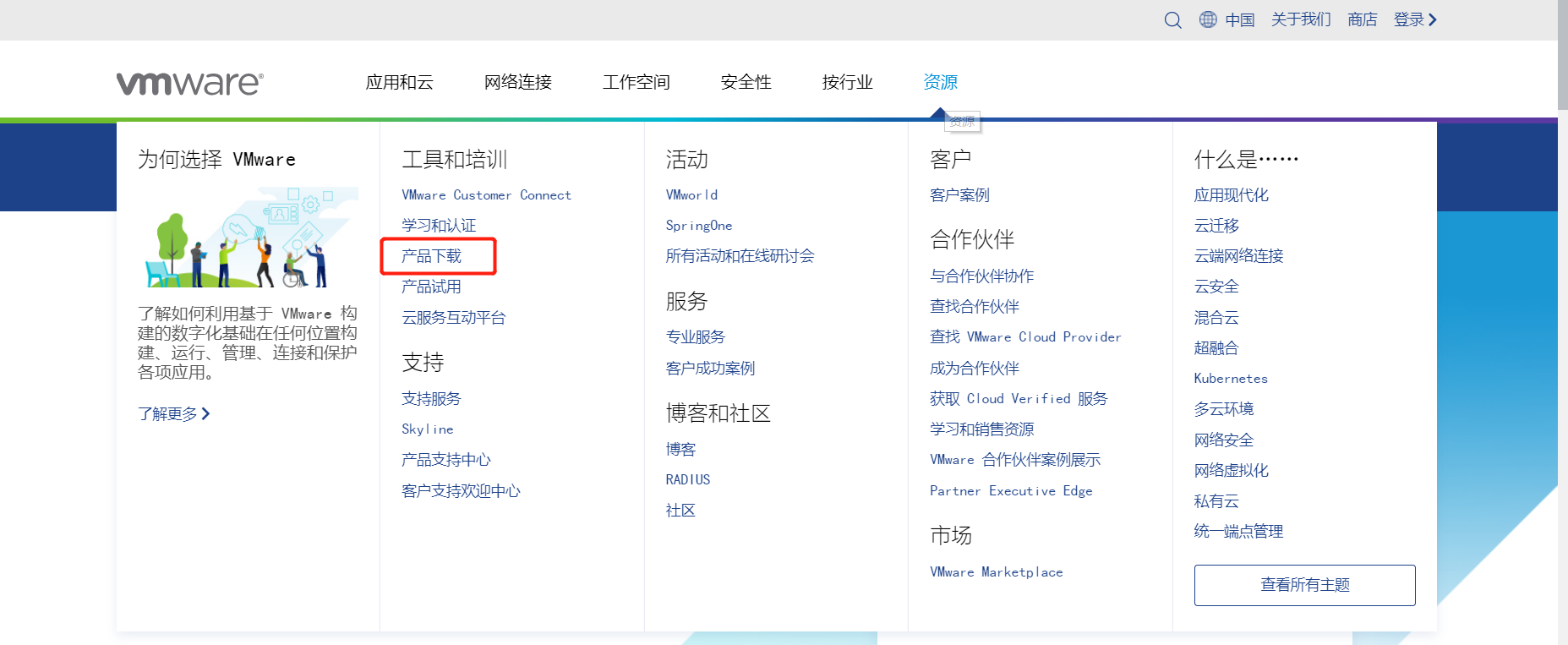Open the Kubernetes topic link

pos(1231,379)
